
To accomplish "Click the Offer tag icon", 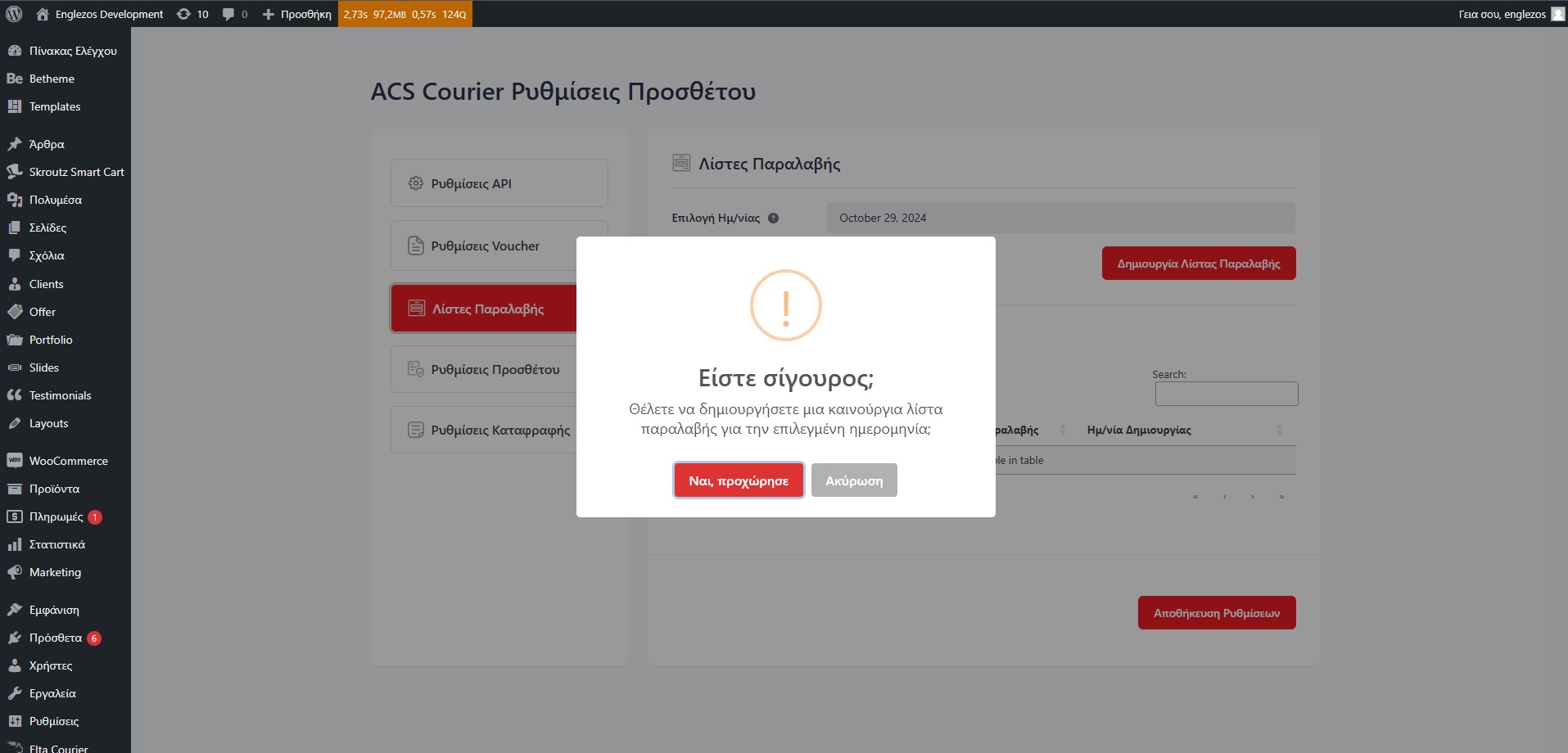I will [15, 312].
